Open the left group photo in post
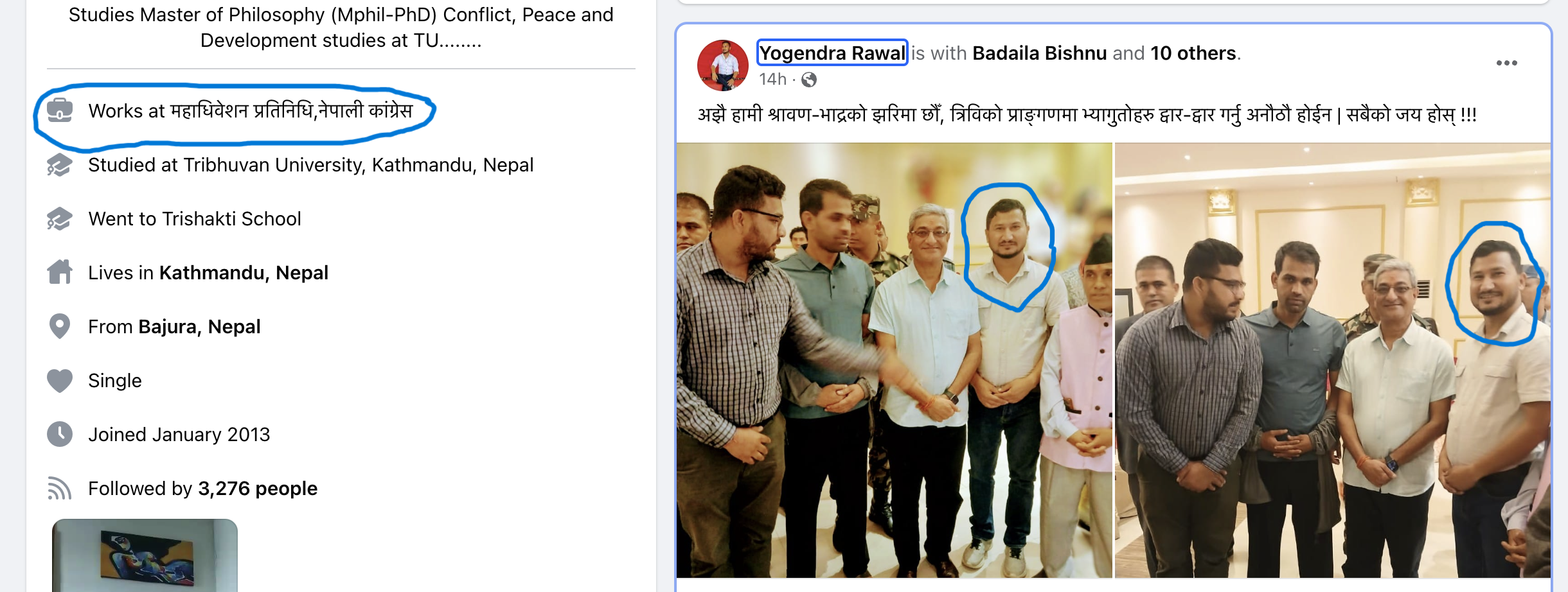 coord(895,360)
